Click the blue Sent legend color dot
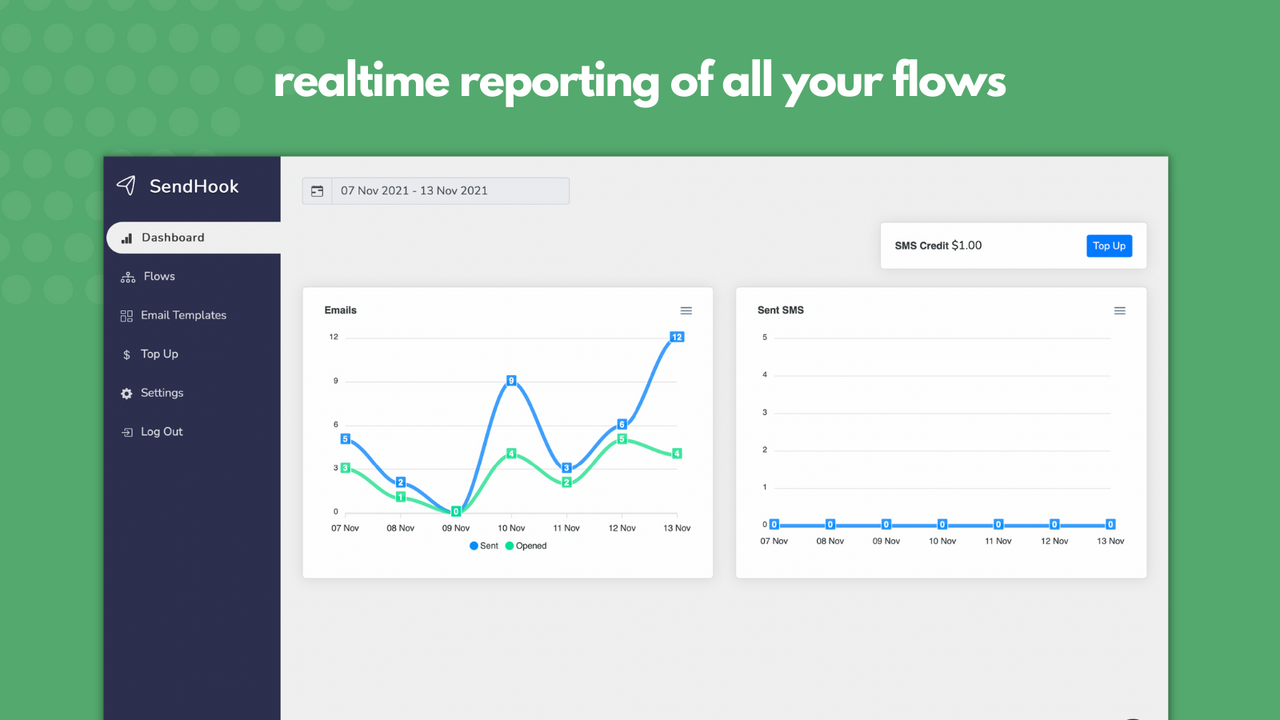The image size is (1280, 720). coord(474,546)
